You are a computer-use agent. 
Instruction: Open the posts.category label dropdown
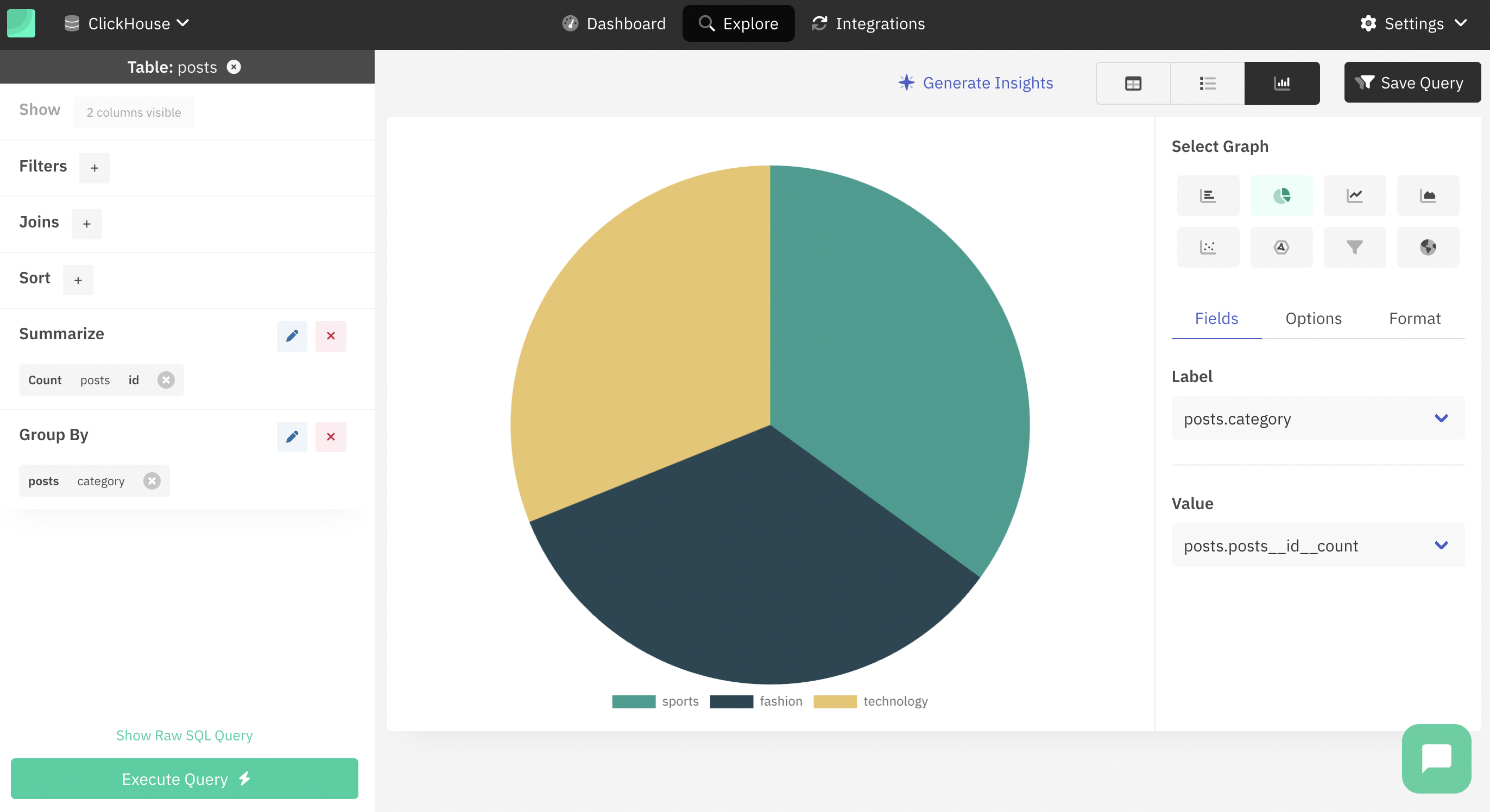(1313, 418)
